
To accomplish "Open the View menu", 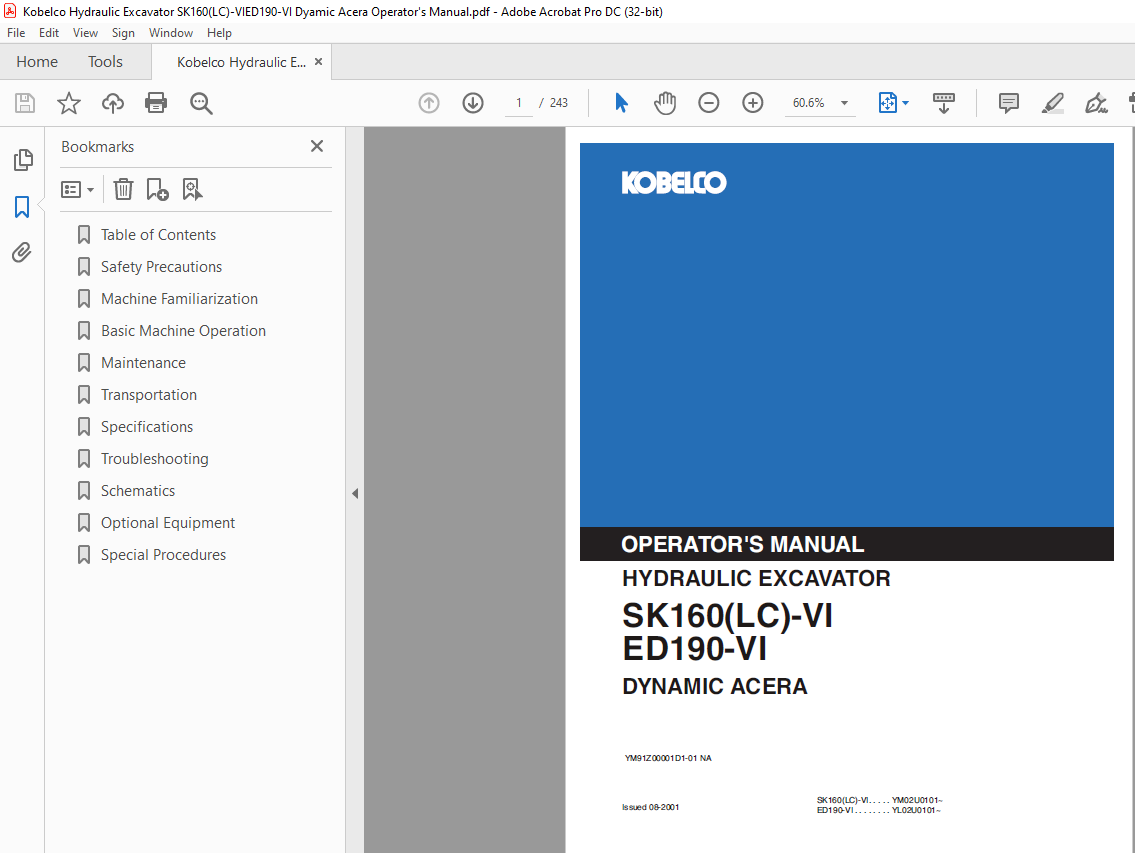I will pyautogui.click(x=85, y=33).
